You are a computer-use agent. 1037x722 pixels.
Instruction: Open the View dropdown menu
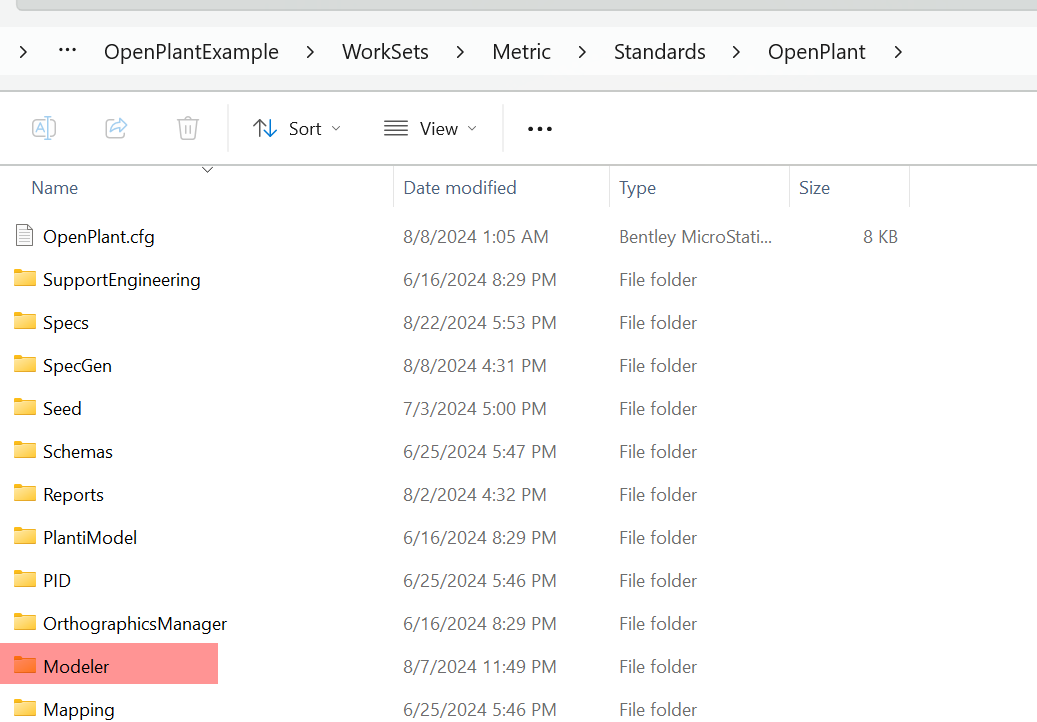click(430, 129)
